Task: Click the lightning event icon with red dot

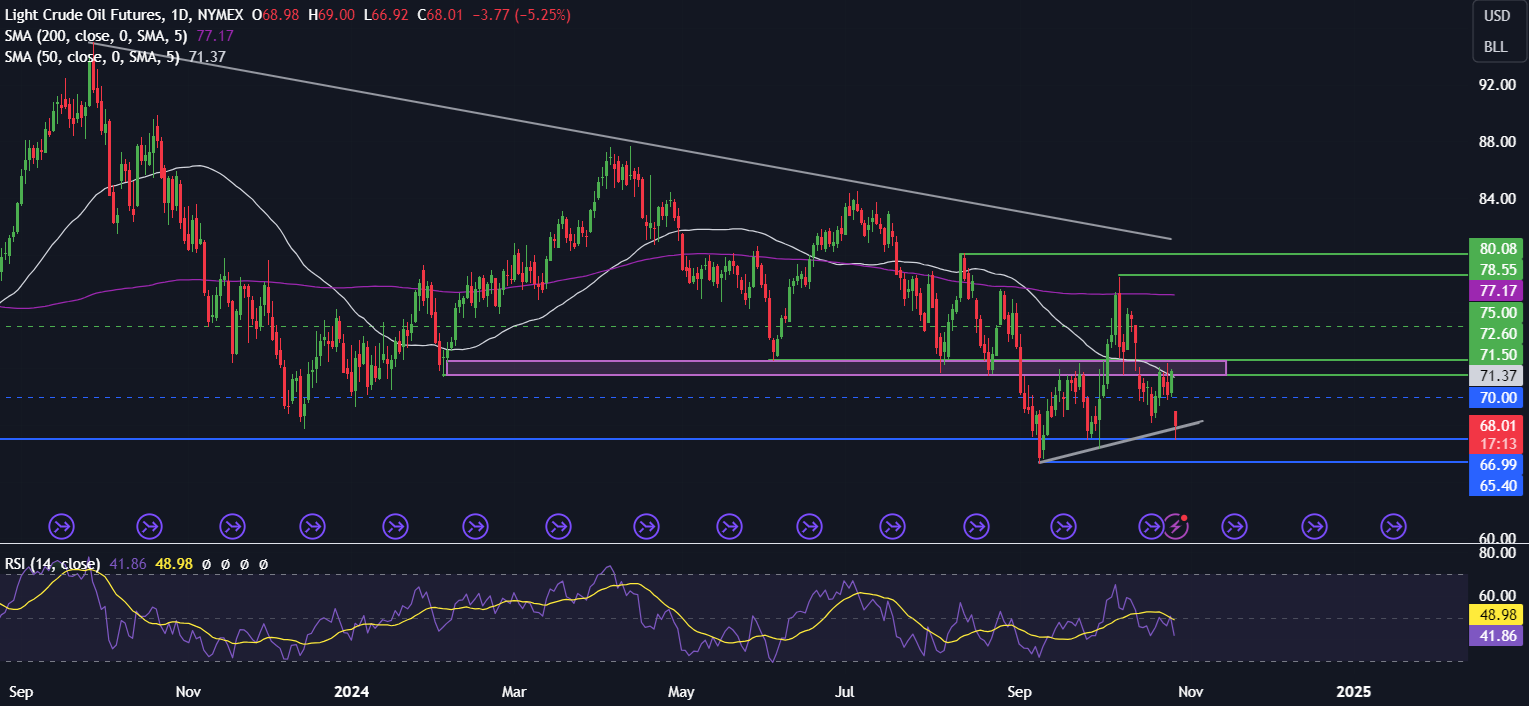Action: [x=1177, y=525]
